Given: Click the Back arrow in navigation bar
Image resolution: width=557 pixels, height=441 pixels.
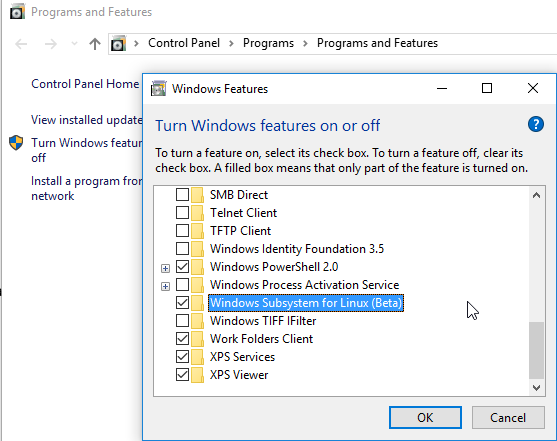Looking at the screenshot, I should pyautogui.click(x=21, y=44).
